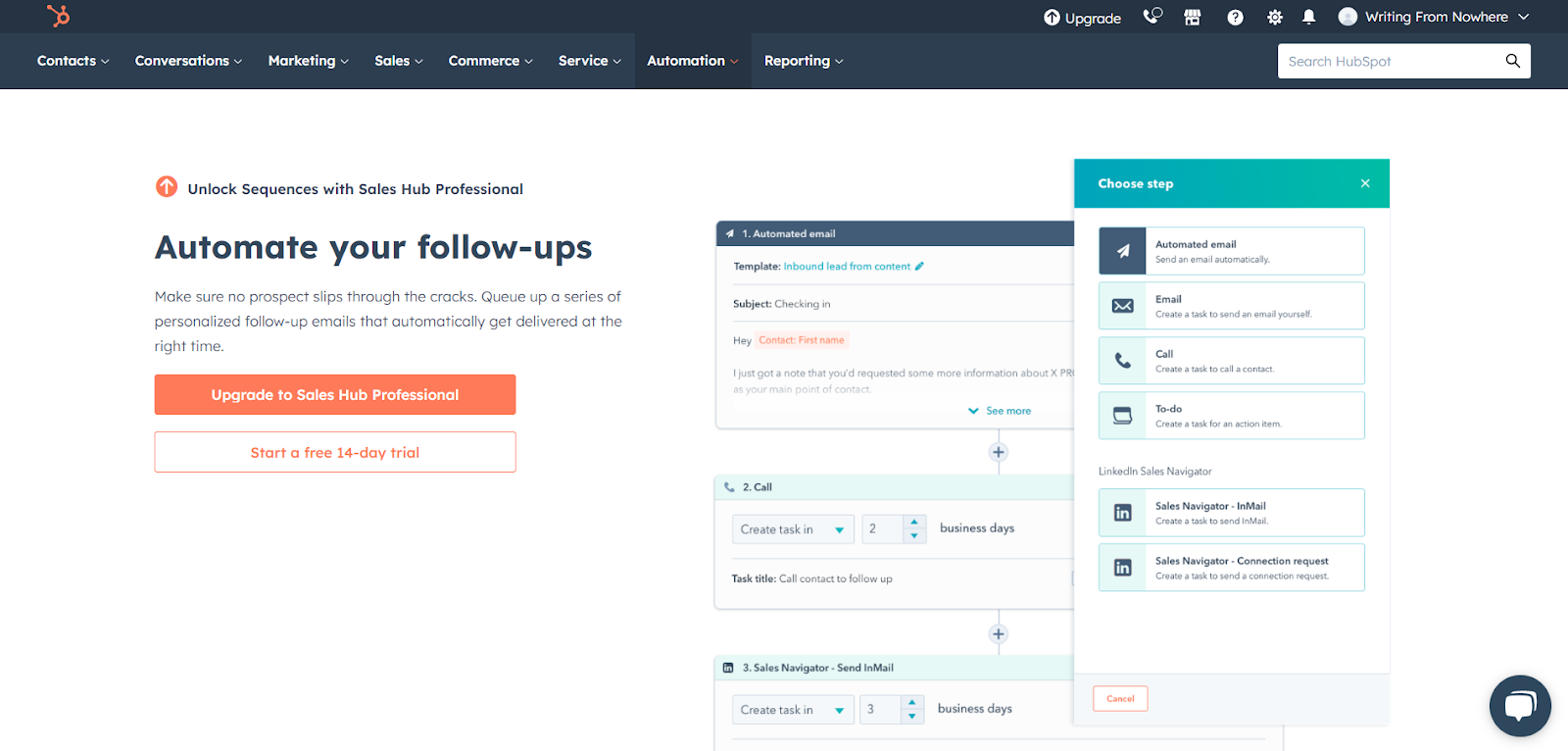Increase business days stepper in InMail step
1568x751 pixels.
[912, 703]
